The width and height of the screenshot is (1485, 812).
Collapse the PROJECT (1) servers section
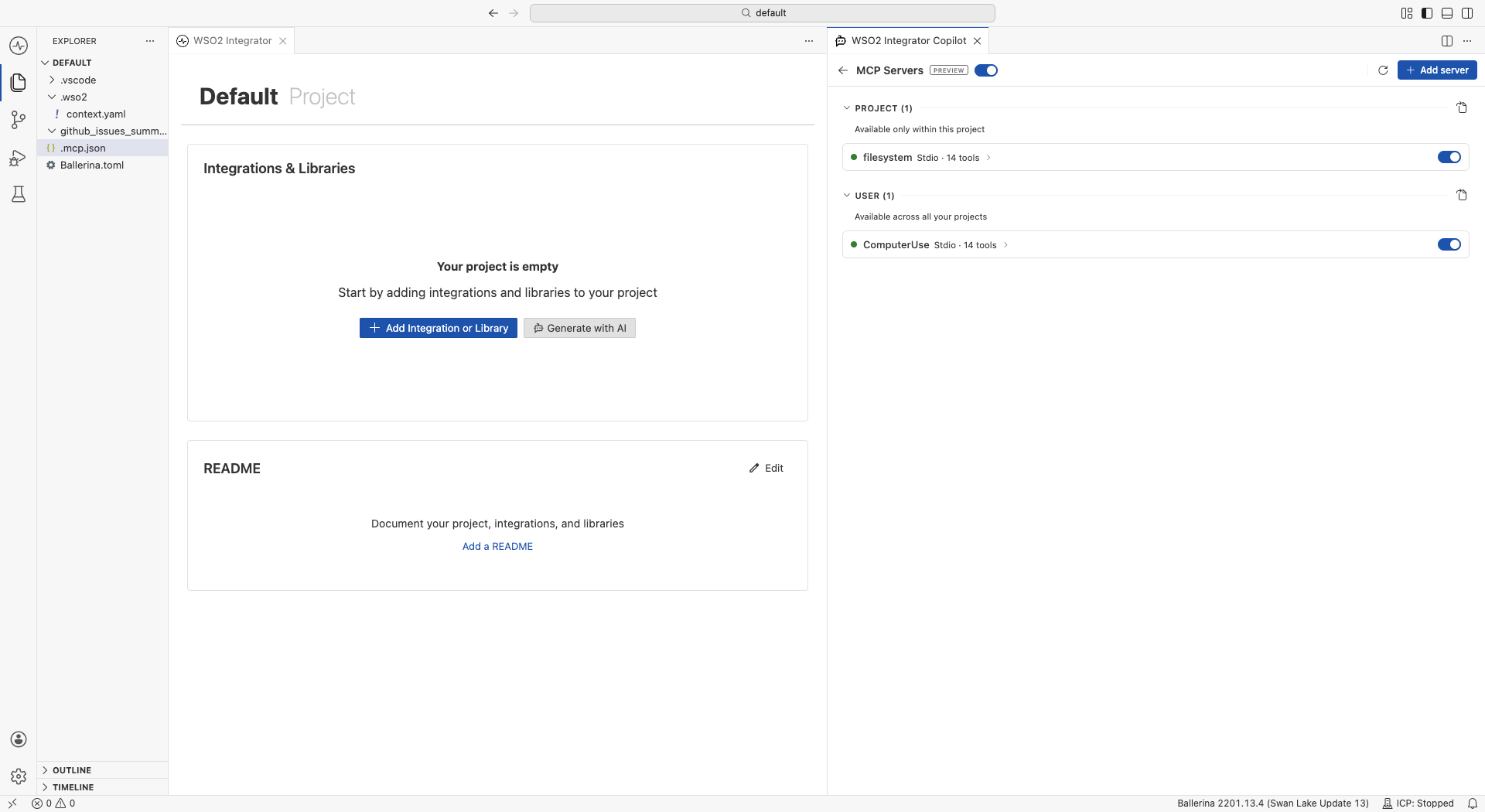point(847,108)
